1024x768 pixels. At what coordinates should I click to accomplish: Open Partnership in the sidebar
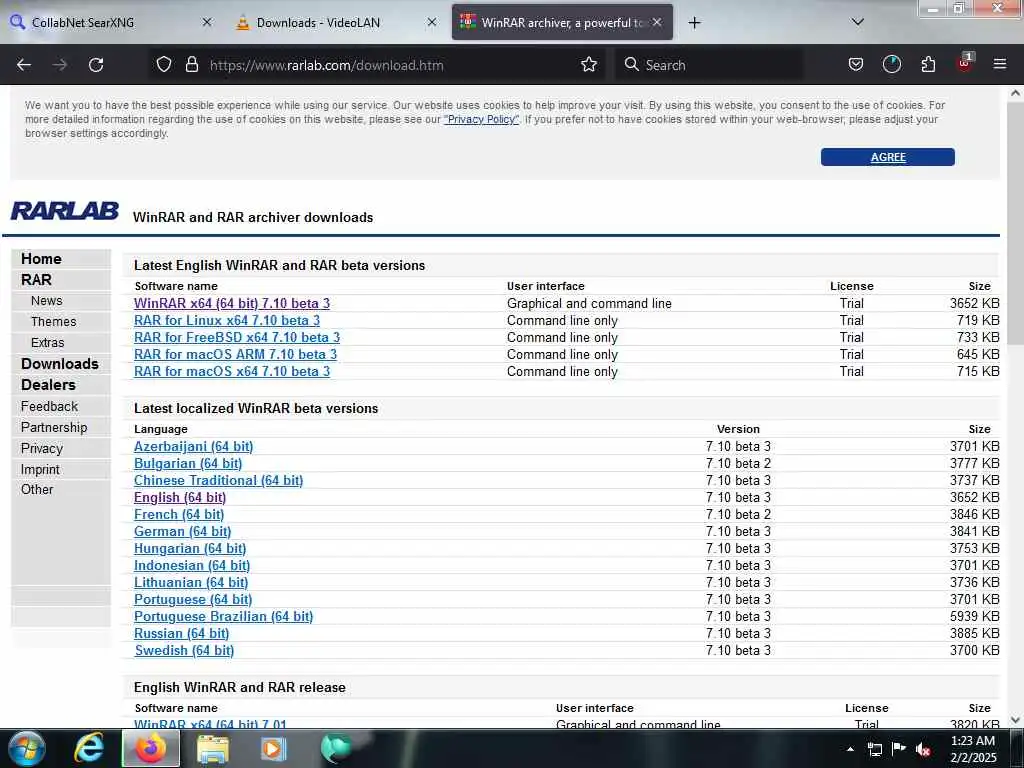[54, 427]
